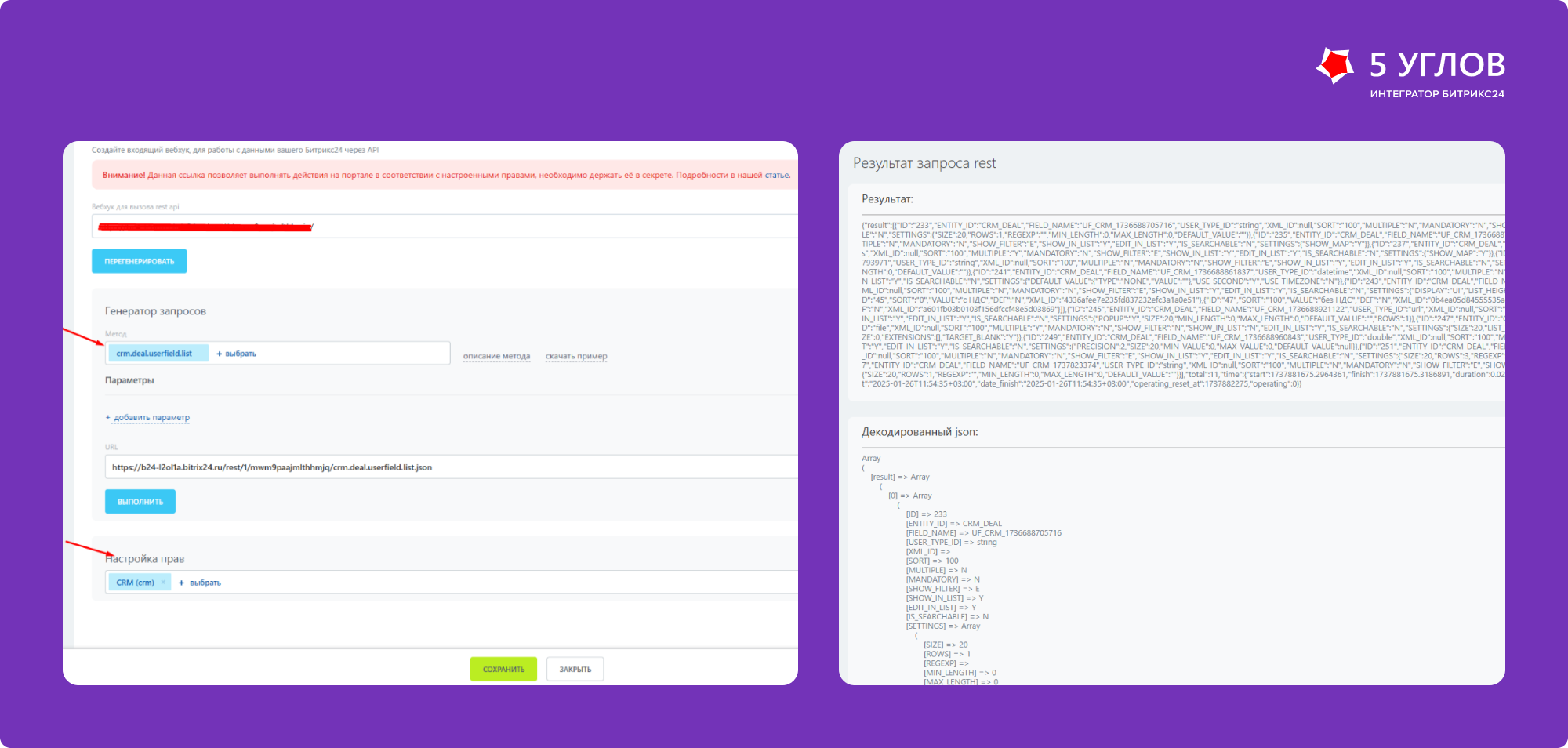This screenshot has width=1568, height=748.
Task: Click '[SORT] => 100' line
Action: (932, 561)
